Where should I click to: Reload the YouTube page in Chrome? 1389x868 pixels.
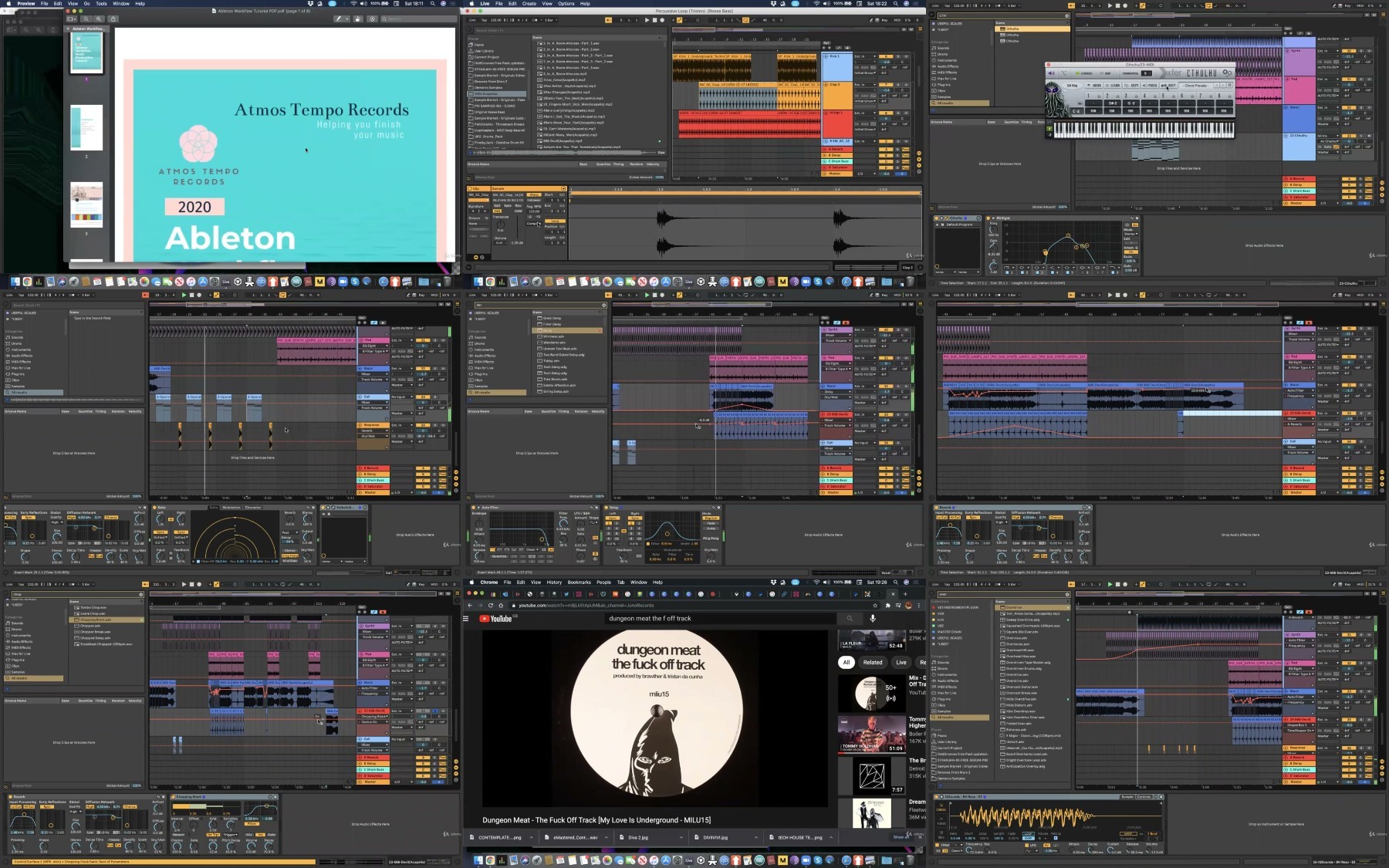click(490, 605)
